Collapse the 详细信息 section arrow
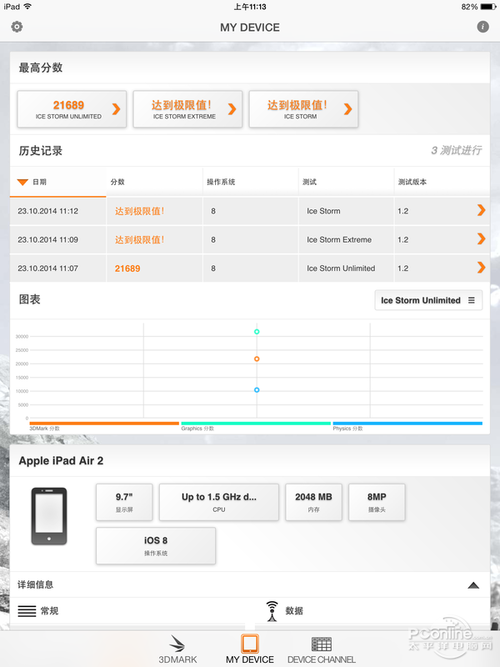This screenshot has height=667, width=500. click(473, 586)
